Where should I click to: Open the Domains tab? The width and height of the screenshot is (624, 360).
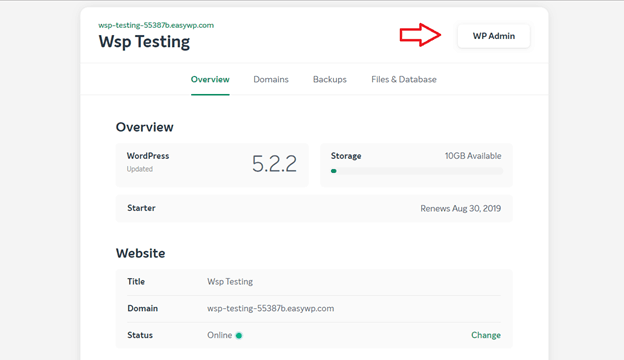point(271,79)
